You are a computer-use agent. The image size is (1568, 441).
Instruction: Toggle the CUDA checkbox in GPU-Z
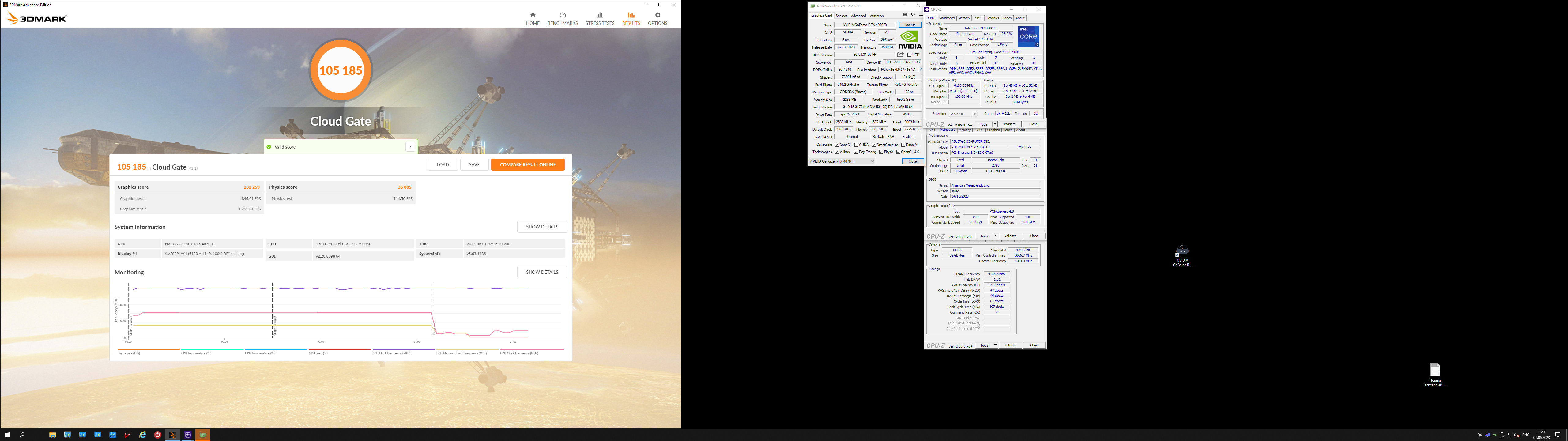click(857, 145)
